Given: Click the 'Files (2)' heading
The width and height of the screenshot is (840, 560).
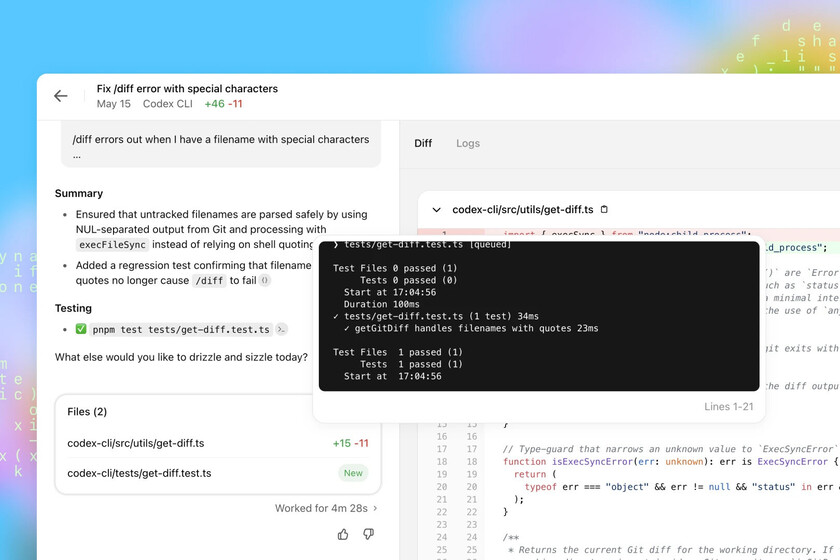Looking at the screenshot, I should (87, 412).
